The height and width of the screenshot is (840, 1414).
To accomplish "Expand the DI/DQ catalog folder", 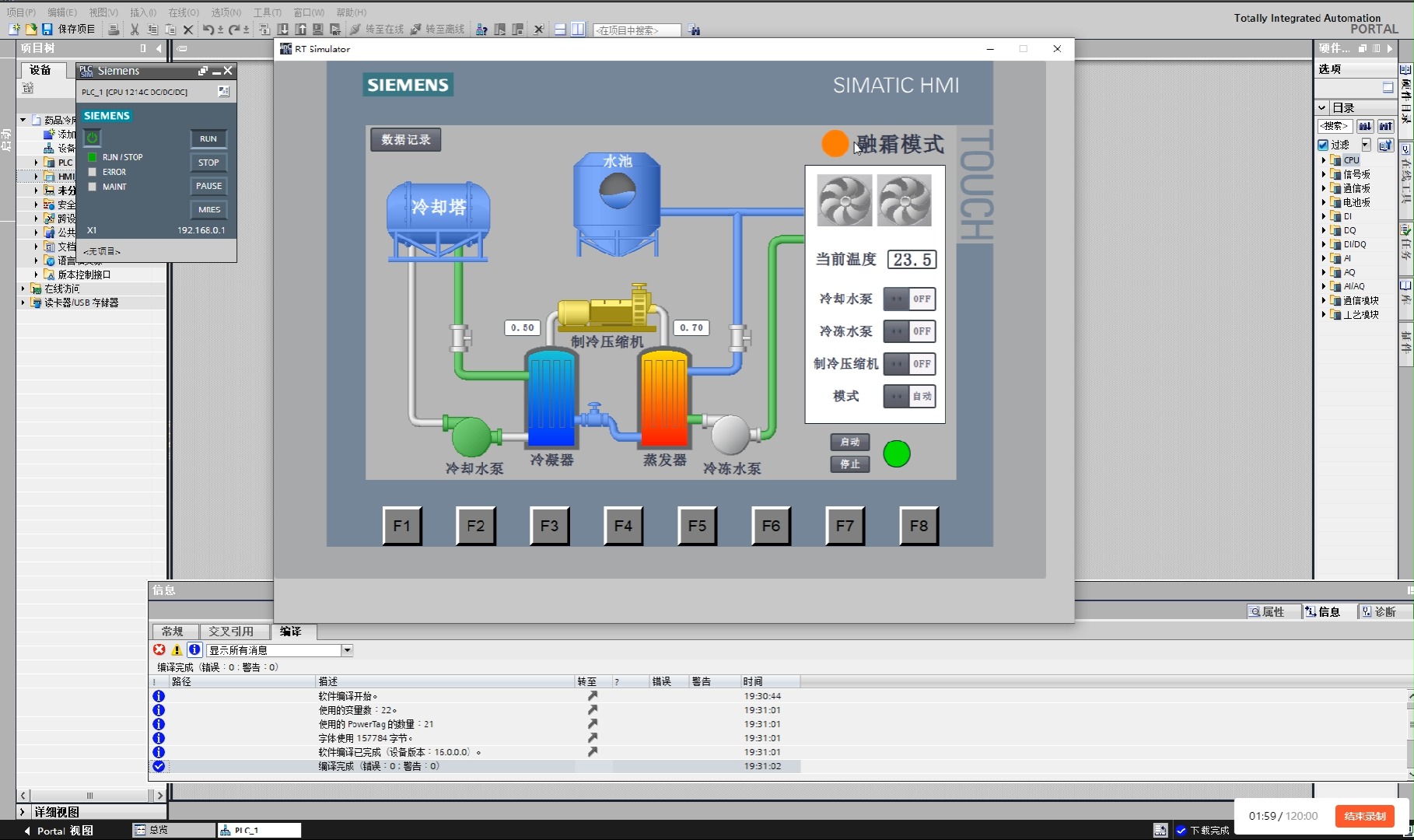I will tap(1324, 244).
